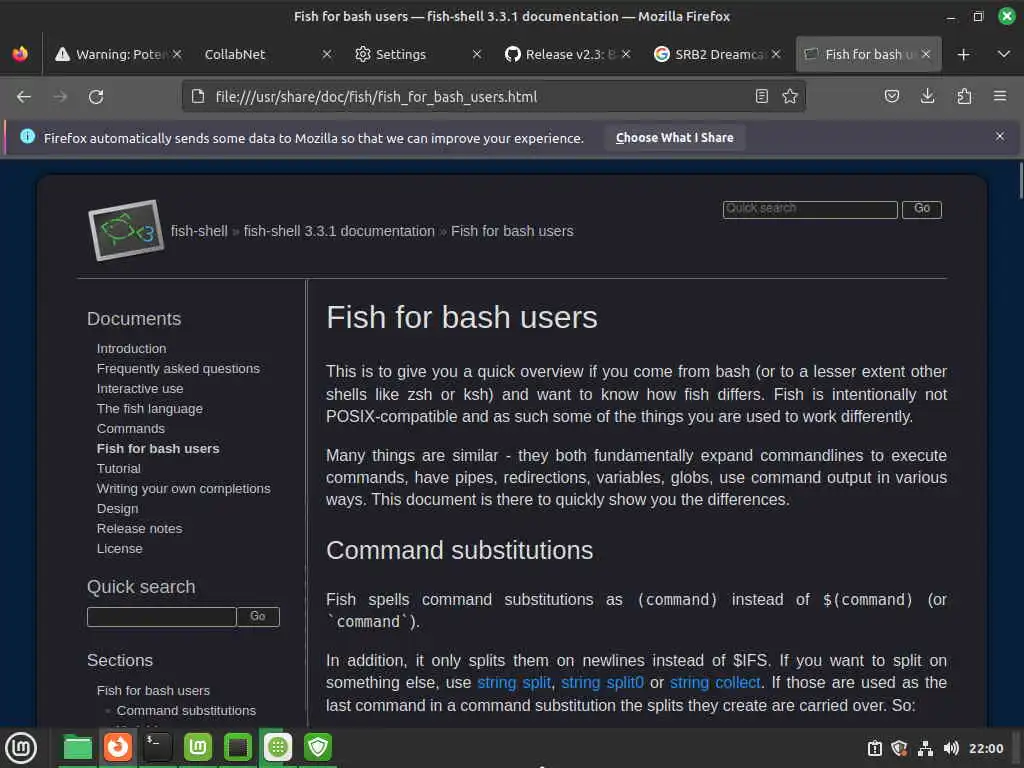Image resolution: width=1024 pixels, height=768 pixels.
Task: Open fish-shell 3.3.1 documentation breadcrumb
Action: point(339,231)
